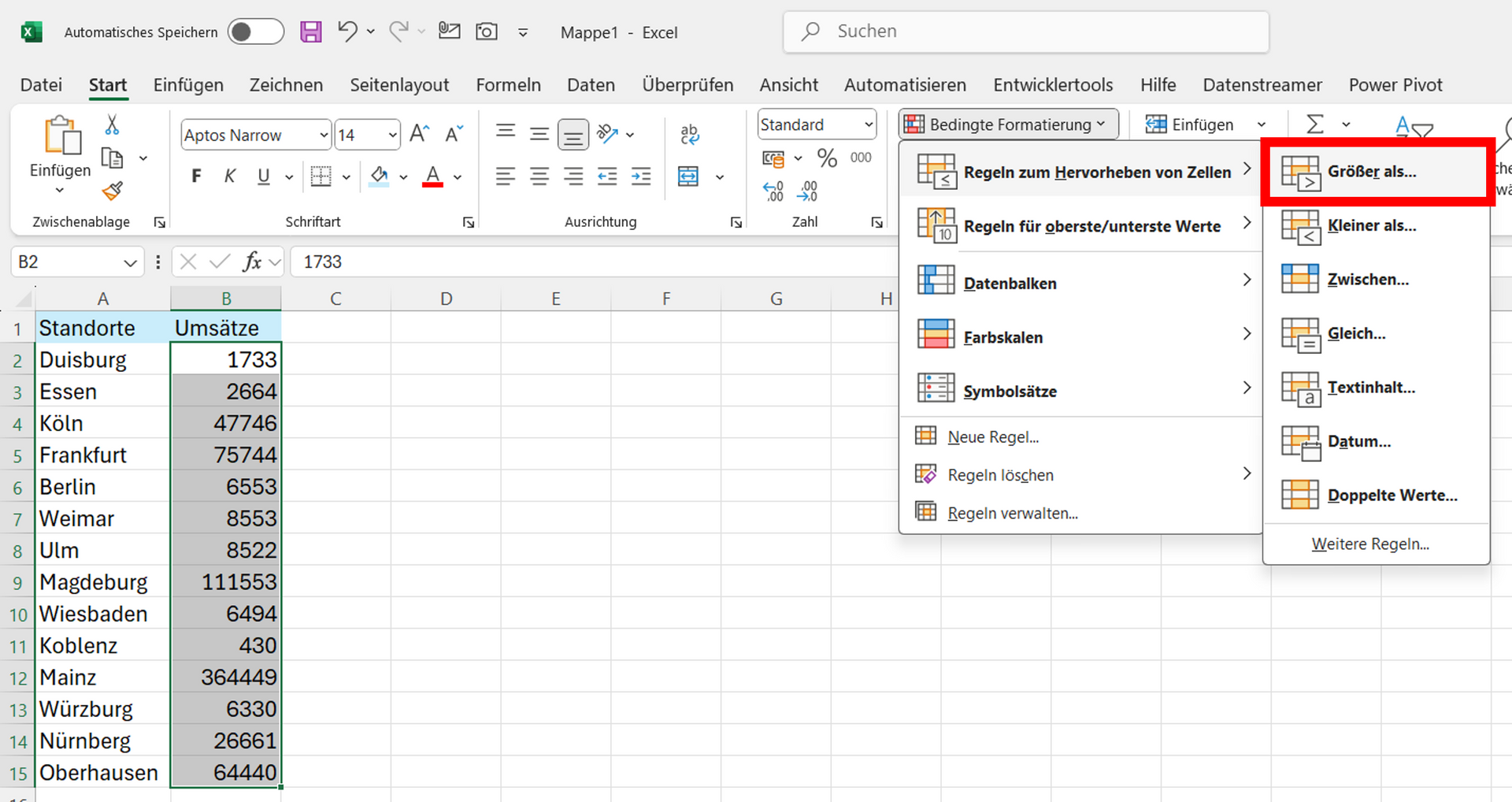Open the Datei tab

pyautogui.click(x=41, y=85)
